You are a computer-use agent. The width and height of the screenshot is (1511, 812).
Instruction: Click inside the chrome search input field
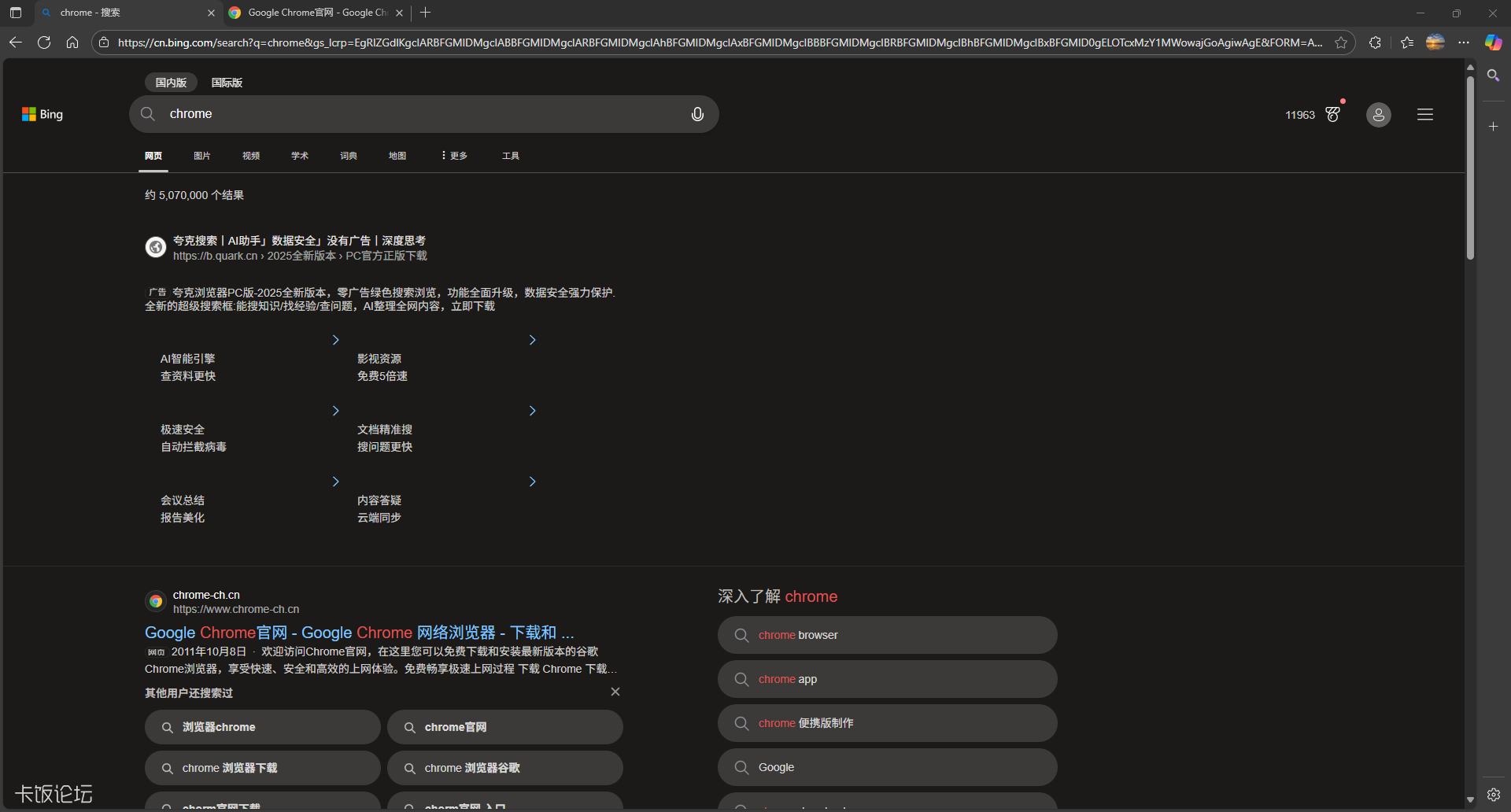tap(354, 113)
